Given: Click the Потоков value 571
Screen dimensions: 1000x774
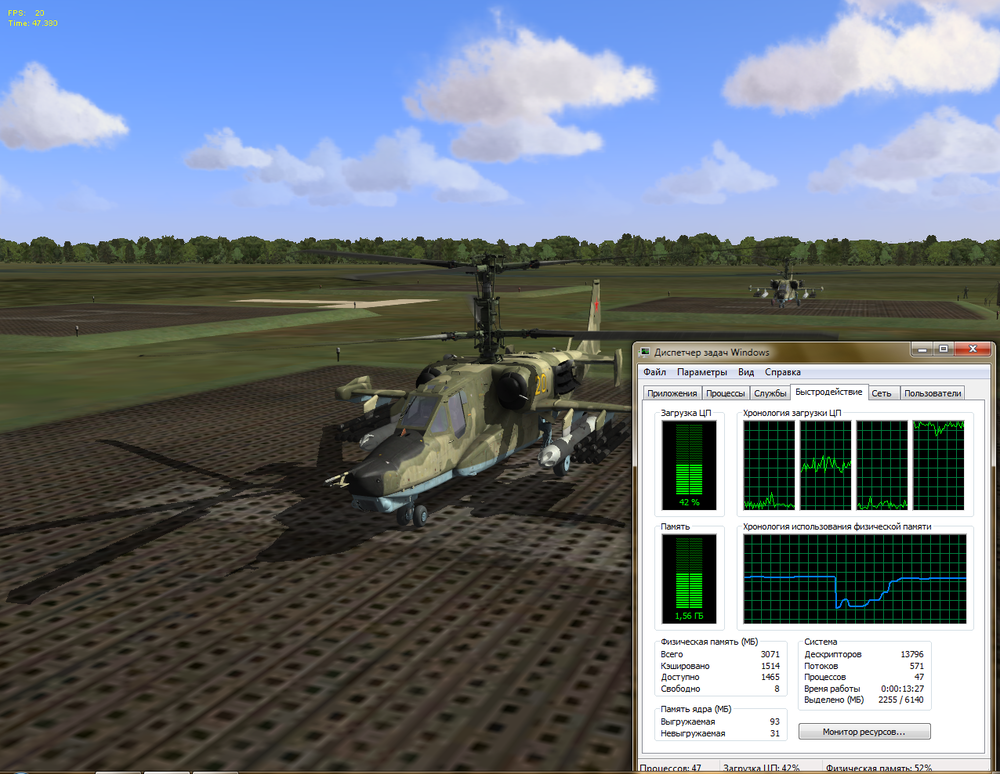Looking at the screenshot, I should coord(916,666).
